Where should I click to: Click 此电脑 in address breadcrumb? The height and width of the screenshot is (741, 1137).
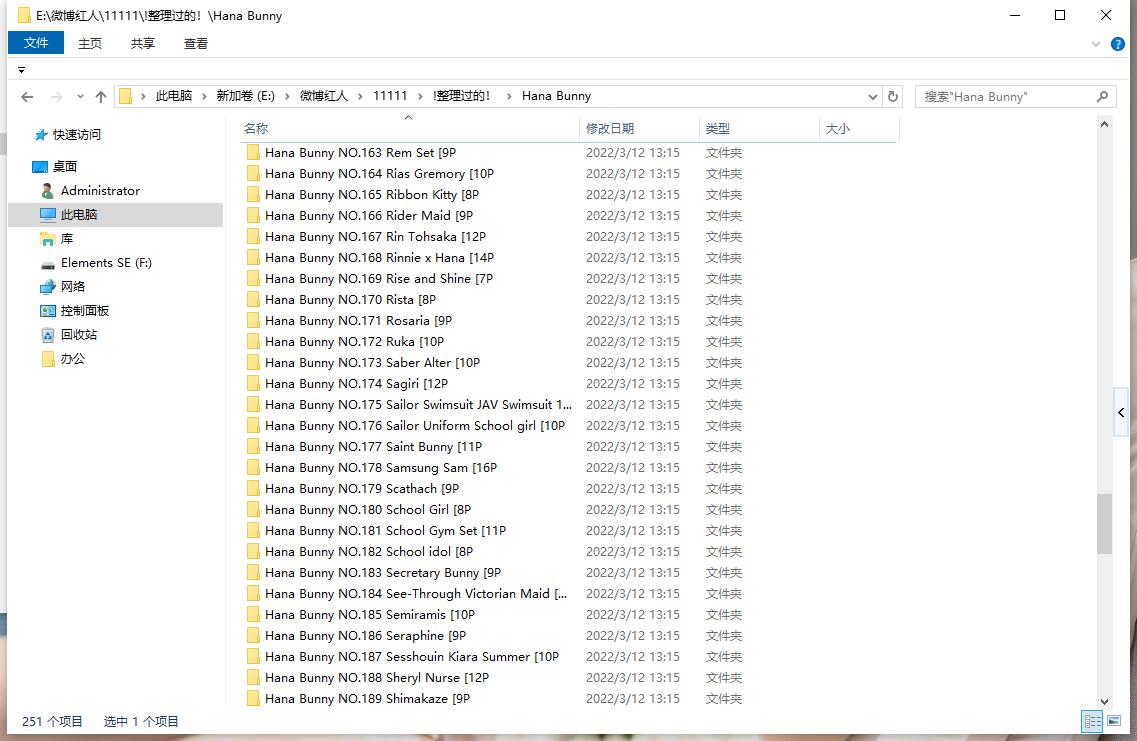tap(174, 96)
